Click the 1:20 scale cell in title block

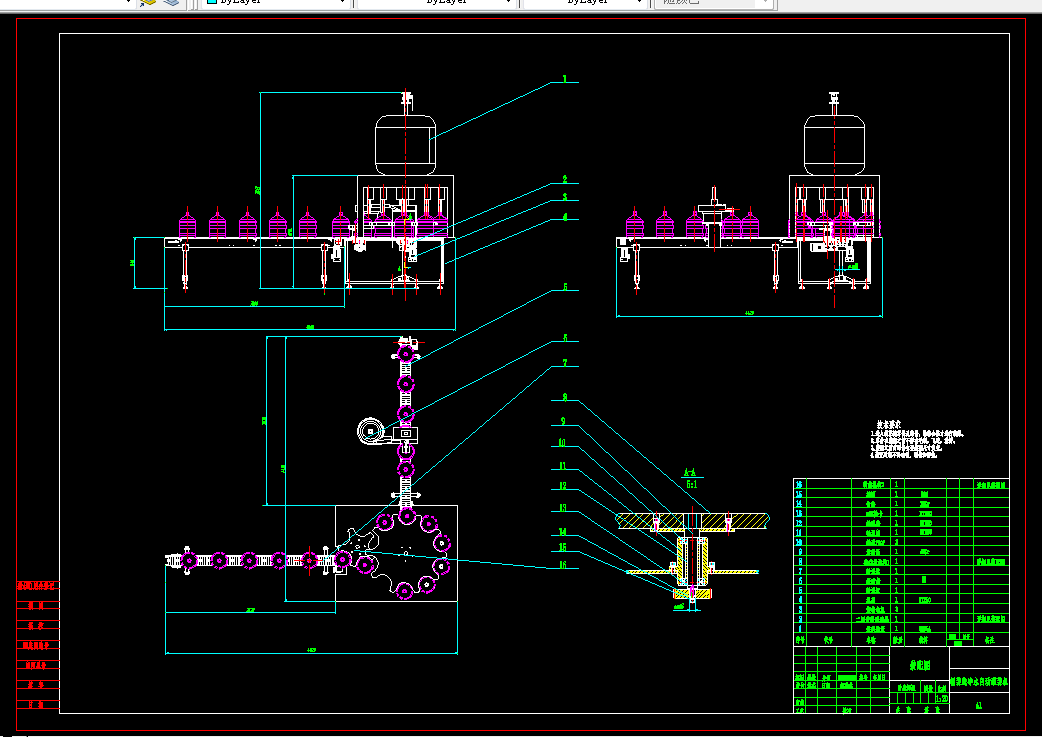coord(942,699)
